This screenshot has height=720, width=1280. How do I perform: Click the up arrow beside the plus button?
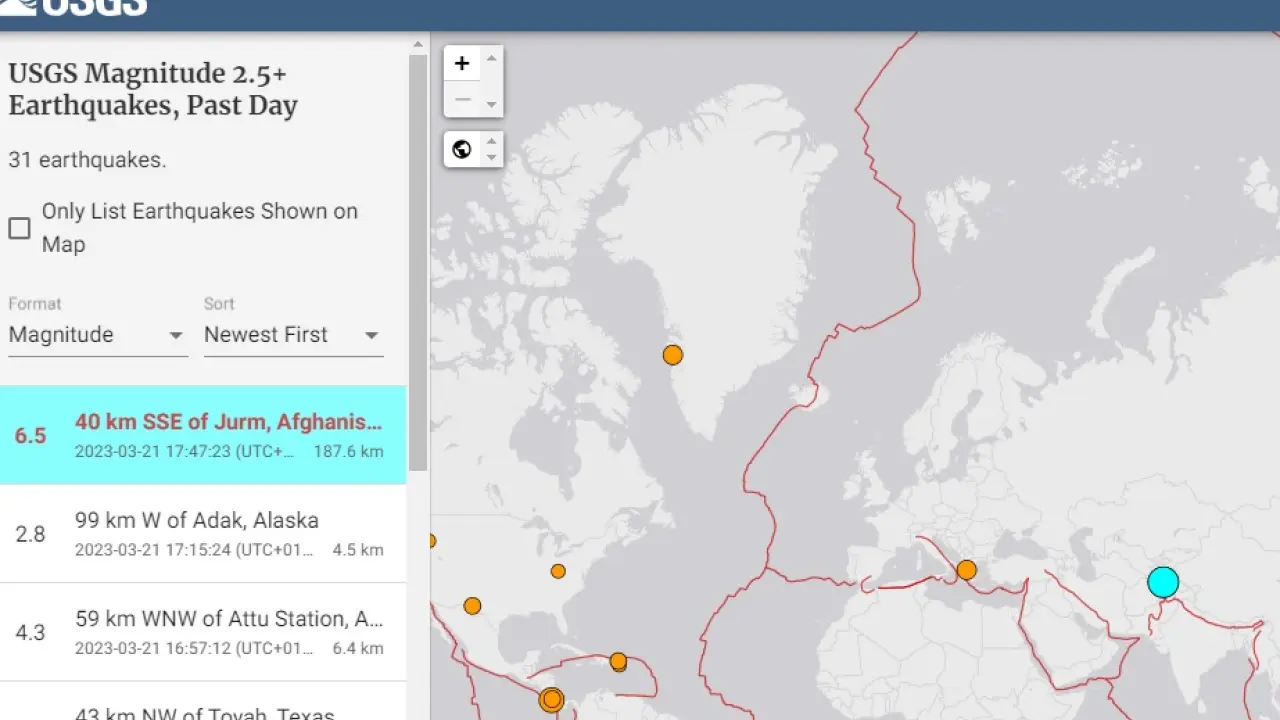pos(491,58)
